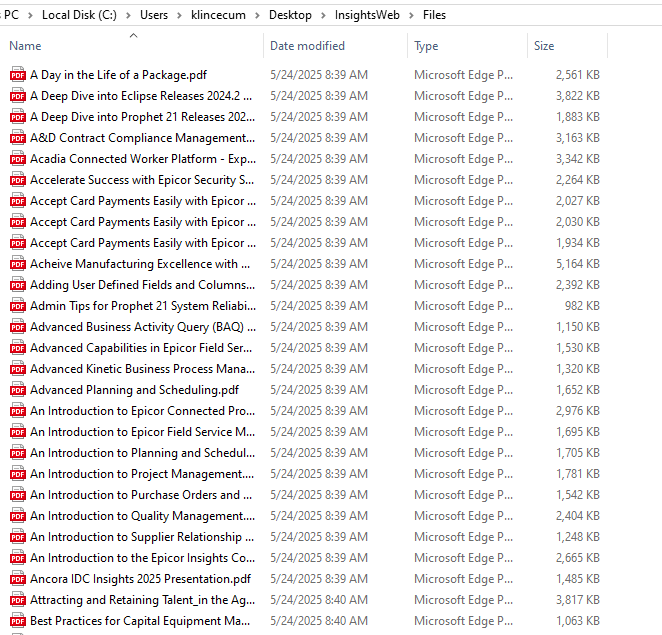Click the 2,561 KB size cell
The height and width of the screenshot is (635, 662).
(x=578, y=75)
